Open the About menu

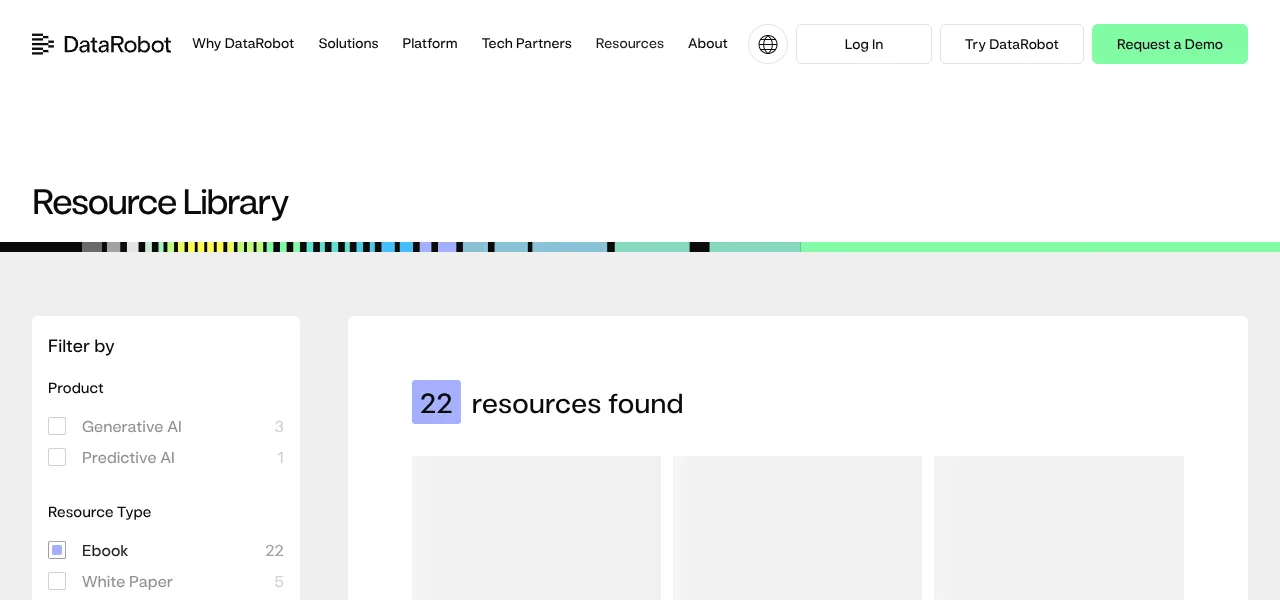tap(708, 44)
